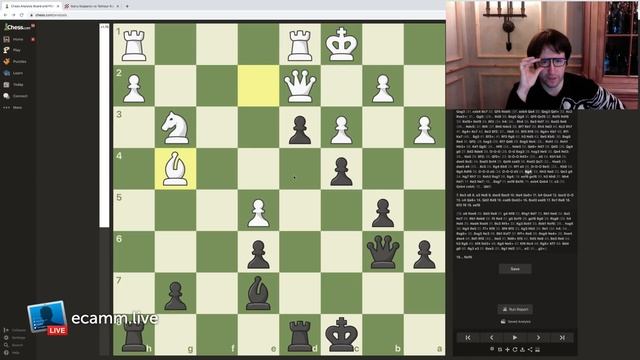This screenshot has height=360, width=640.
Task: Switch to the second browser tab
Action: [91, 6]
